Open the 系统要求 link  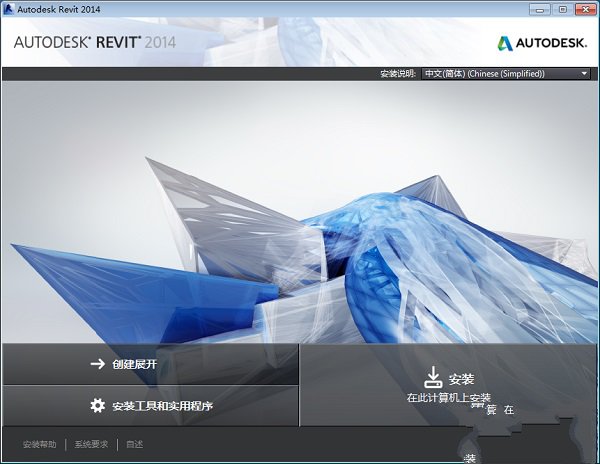point(91,444)
